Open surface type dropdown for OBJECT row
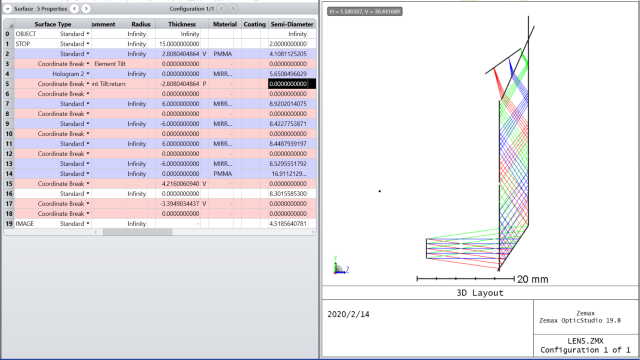Screen dimensions: 640x360 pyautogui.click(x=88, y=34)
